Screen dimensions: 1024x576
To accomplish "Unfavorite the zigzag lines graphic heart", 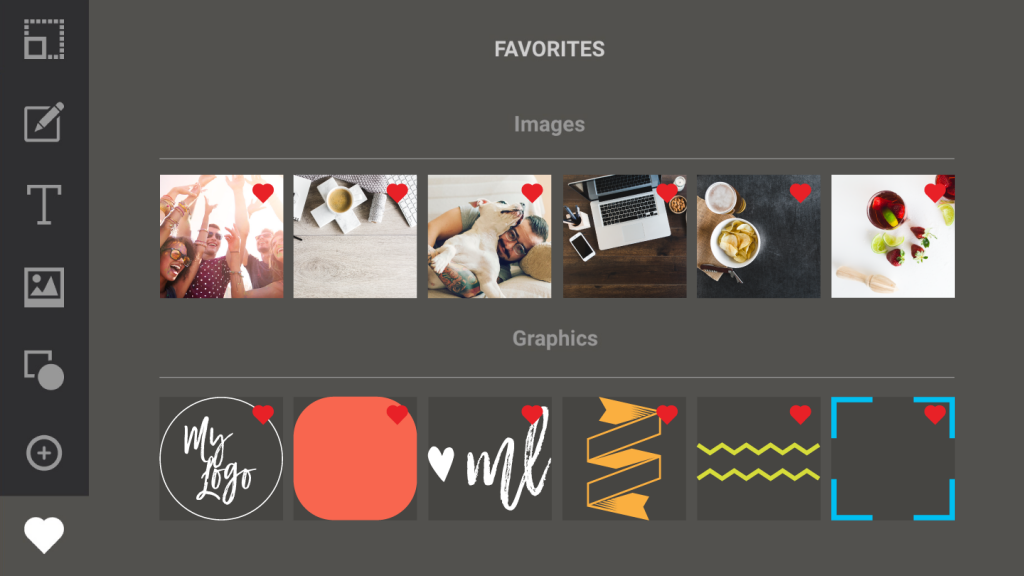I will (801, 414).
